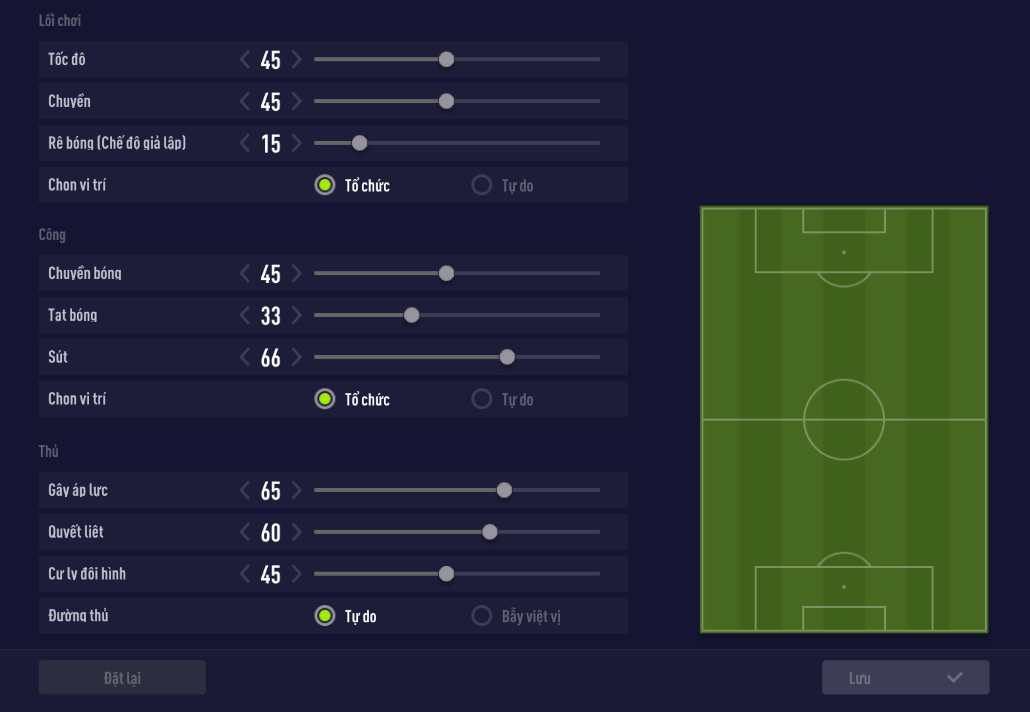Decrease Chuyền bóng value with left arrow
The height and width of the screenshot is (712, 1030).
245,273
